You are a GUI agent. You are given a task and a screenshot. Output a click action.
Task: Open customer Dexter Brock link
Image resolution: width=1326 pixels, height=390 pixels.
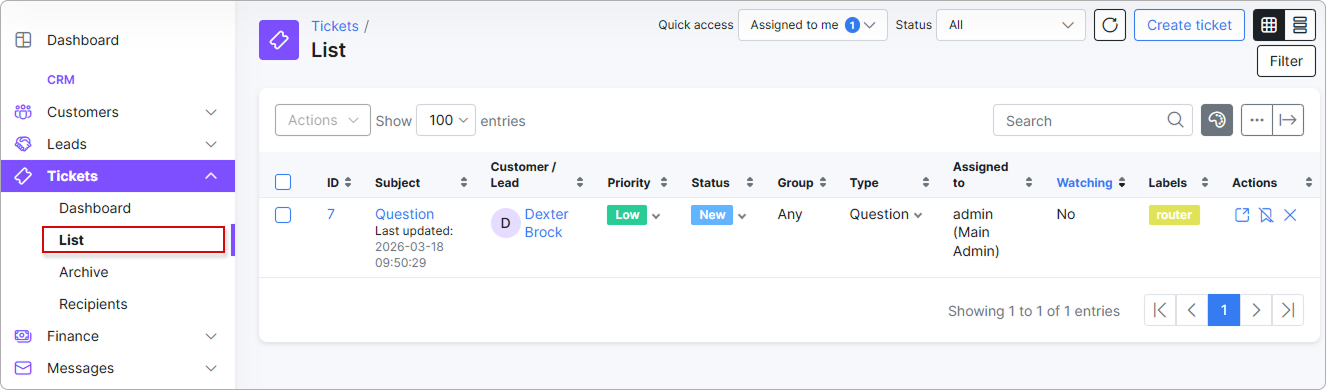[x=546, y=223]
